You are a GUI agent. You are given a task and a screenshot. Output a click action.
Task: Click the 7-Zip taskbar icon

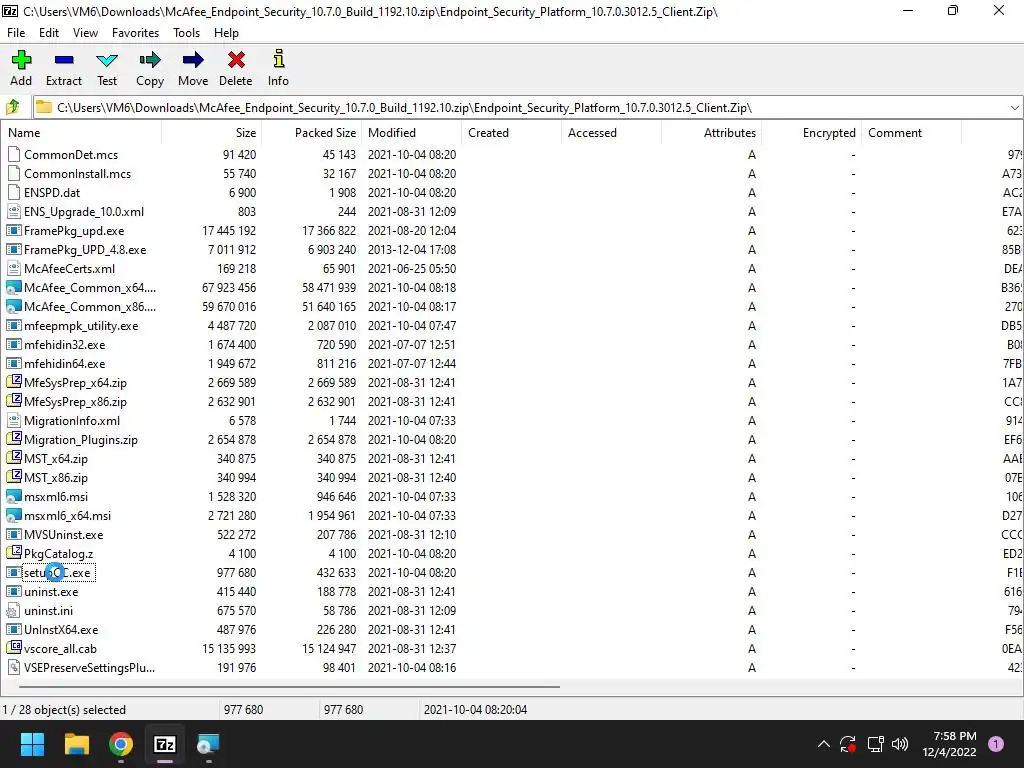165,744
